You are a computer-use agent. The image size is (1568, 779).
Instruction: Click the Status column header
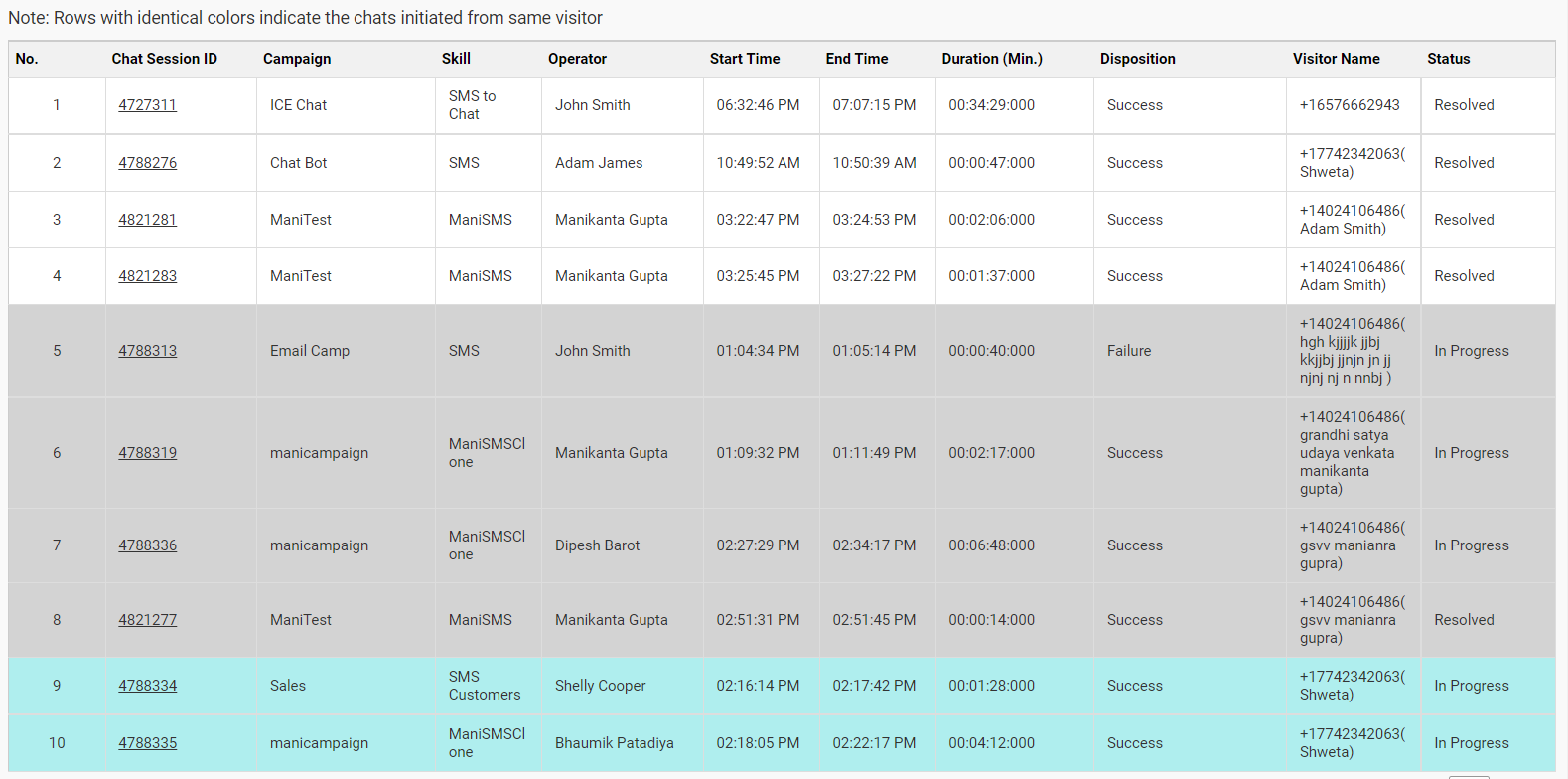pyautogui.click(x=1448, y=59)
